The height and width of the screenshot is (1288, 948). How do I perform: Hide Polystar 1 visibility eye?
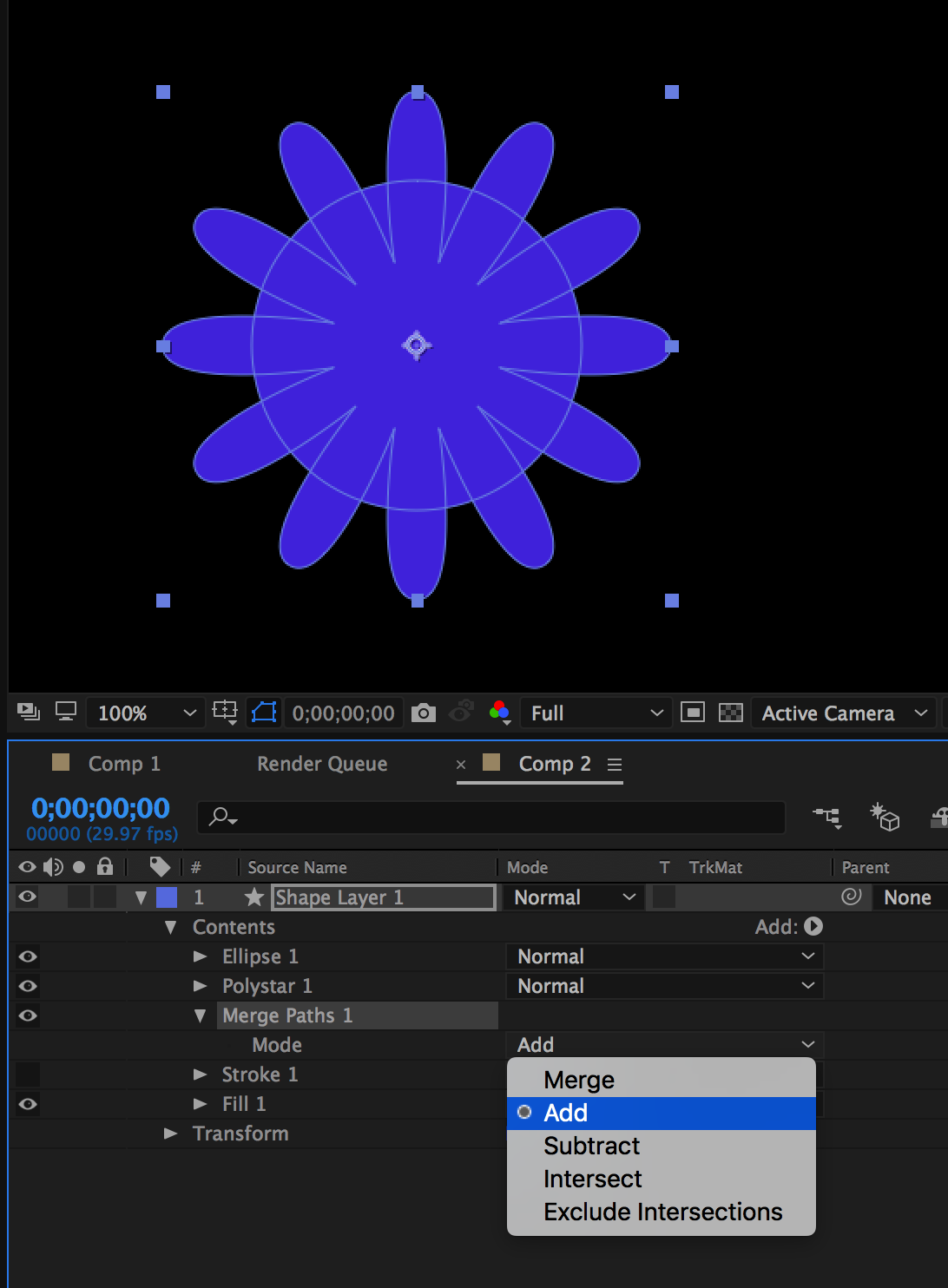[x=28, y=986]
